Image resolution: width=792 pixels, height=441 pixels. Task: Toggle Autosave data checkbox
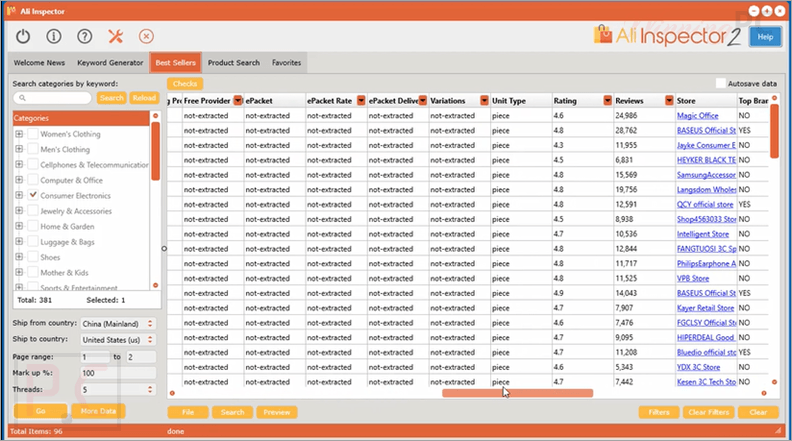[x=720, y=83]
